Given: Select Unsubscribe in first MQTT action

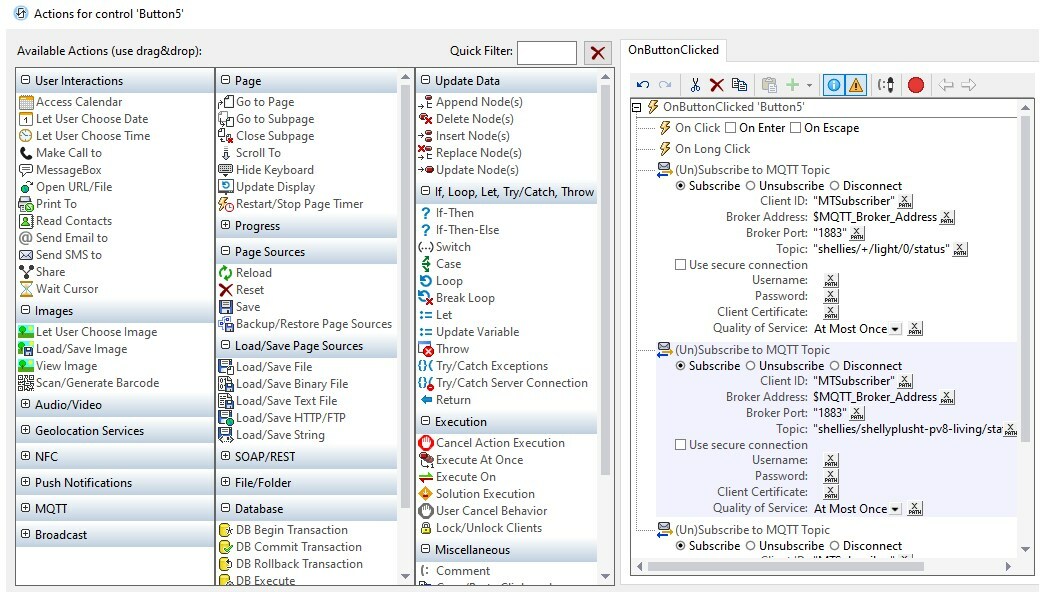Looking at the screenshot, I should tap(750, 186).
